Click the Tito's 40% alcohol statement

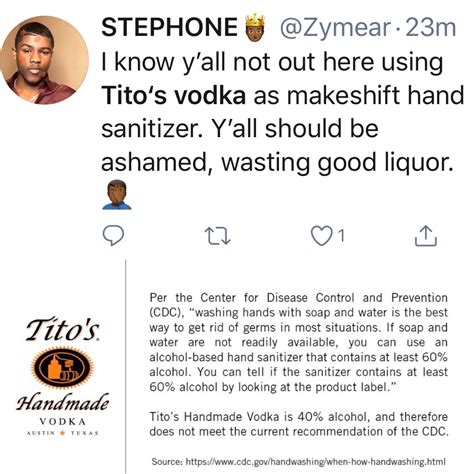tap(299, 424)
